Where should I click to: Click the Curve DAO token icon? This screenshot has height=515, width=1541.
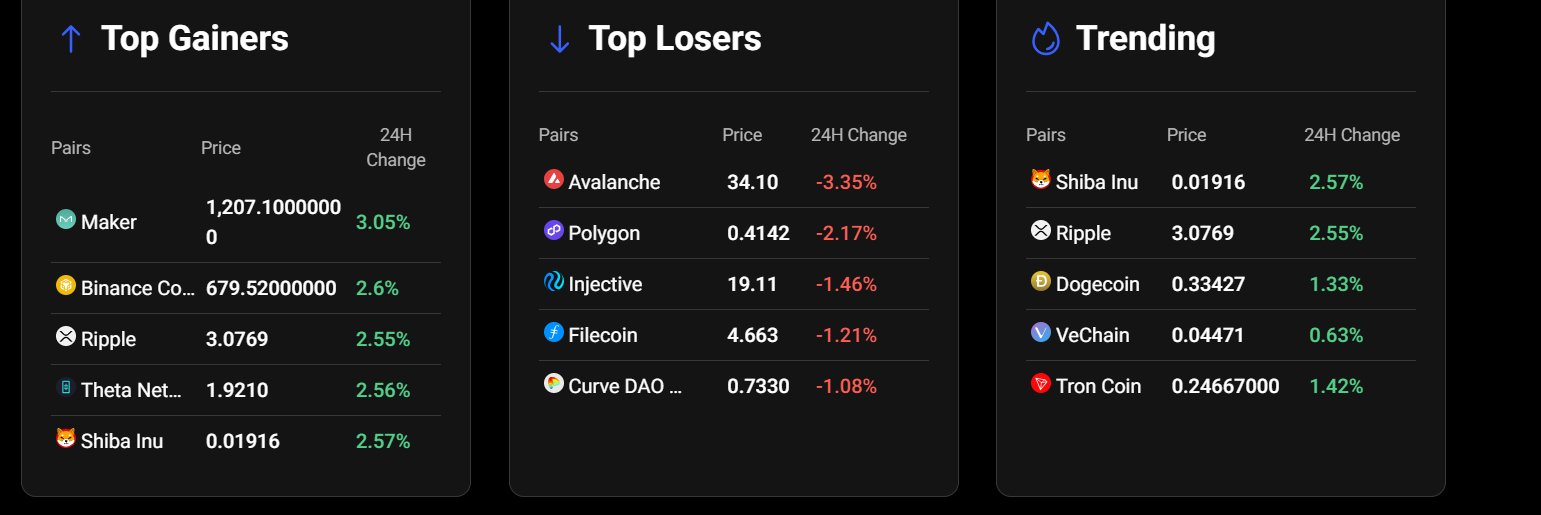[553, 383]
